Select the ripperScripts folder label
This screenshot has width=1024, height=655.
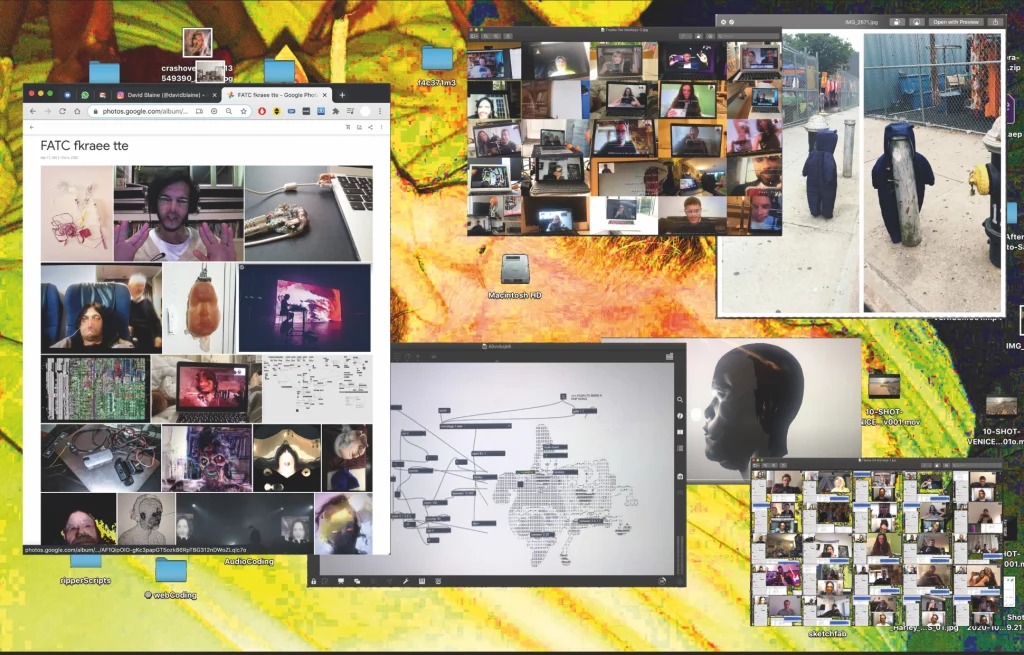coord(85,580)
